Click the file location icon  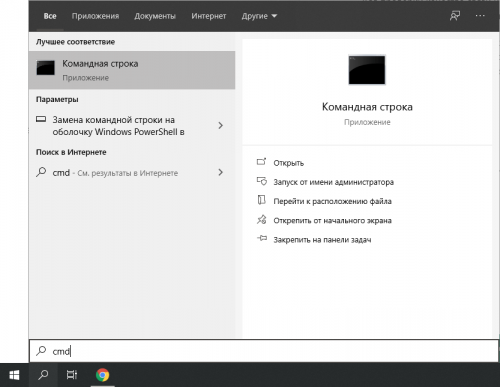pos(262,200)
